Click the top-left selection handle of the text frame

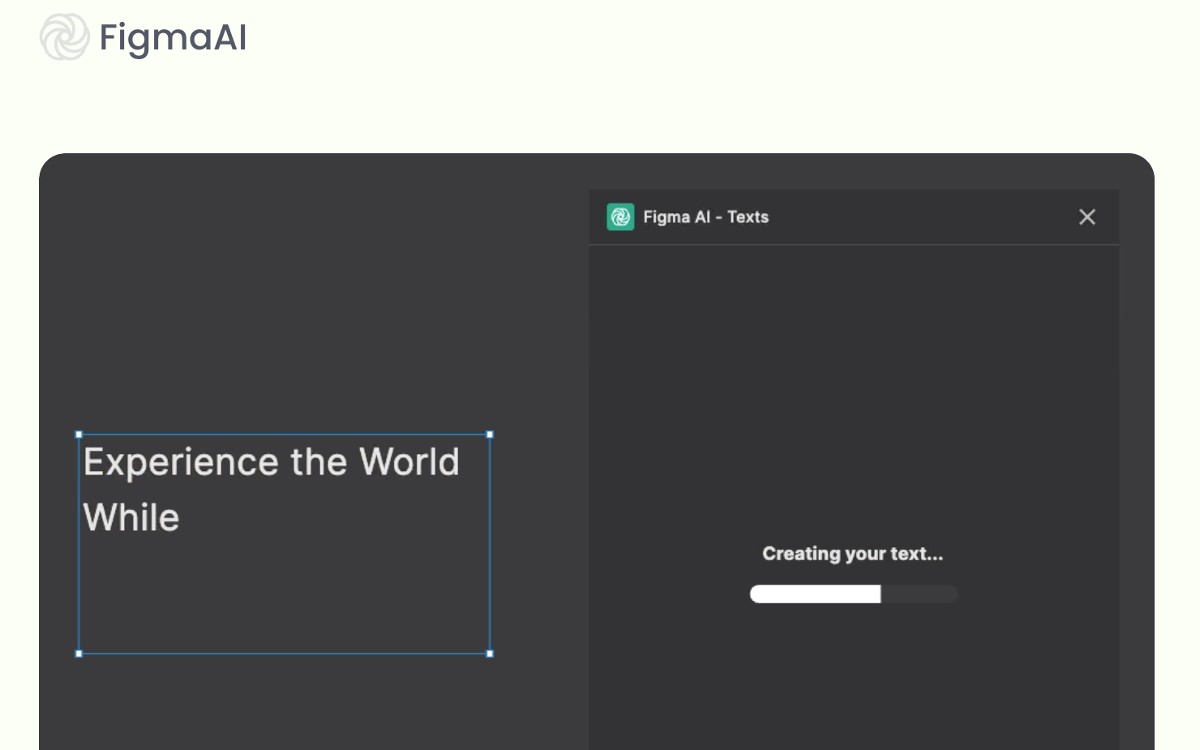tap(78, 434)
